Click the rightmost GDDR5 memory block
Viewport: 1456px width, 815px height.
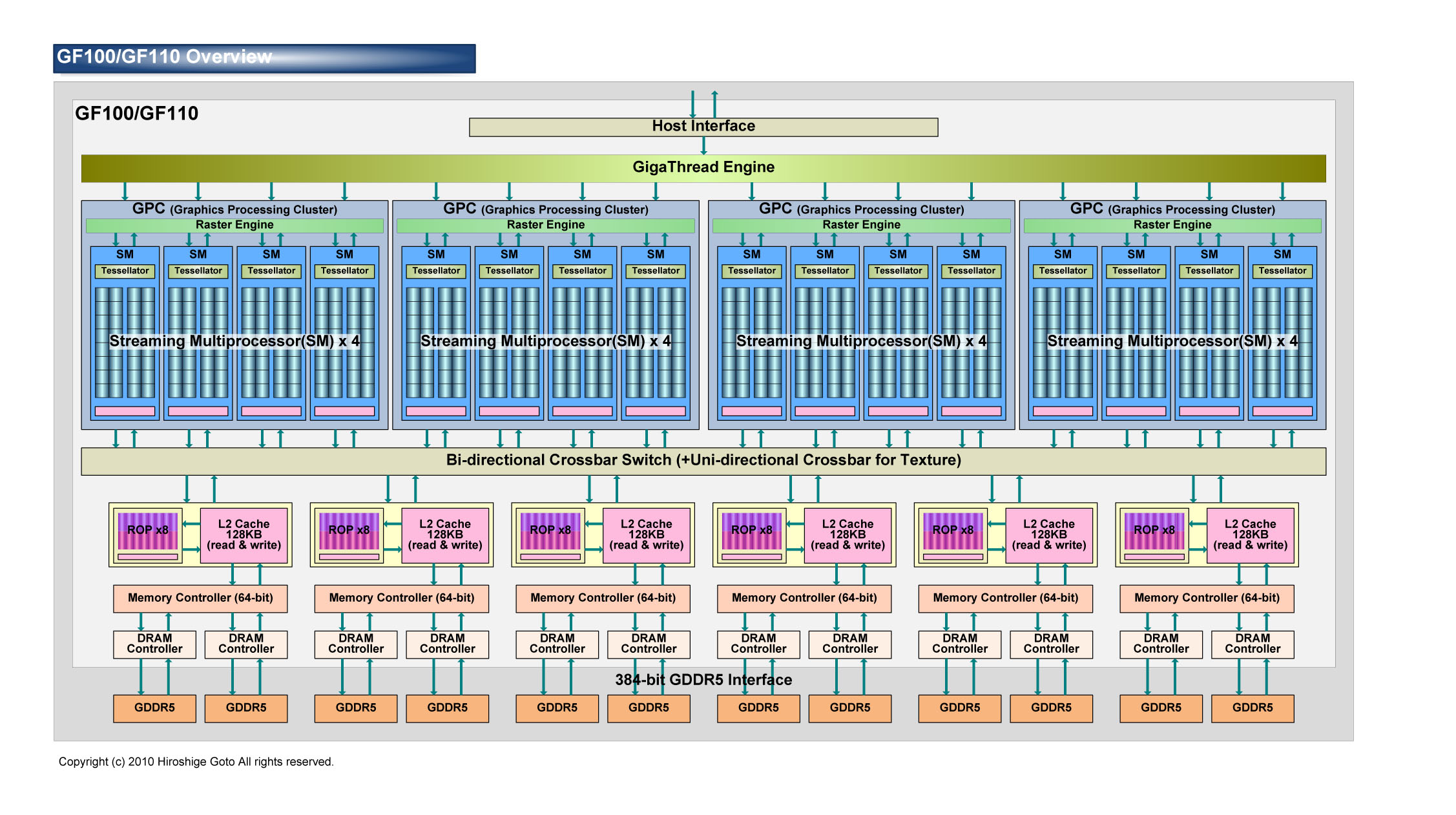tap(1252, 708)
